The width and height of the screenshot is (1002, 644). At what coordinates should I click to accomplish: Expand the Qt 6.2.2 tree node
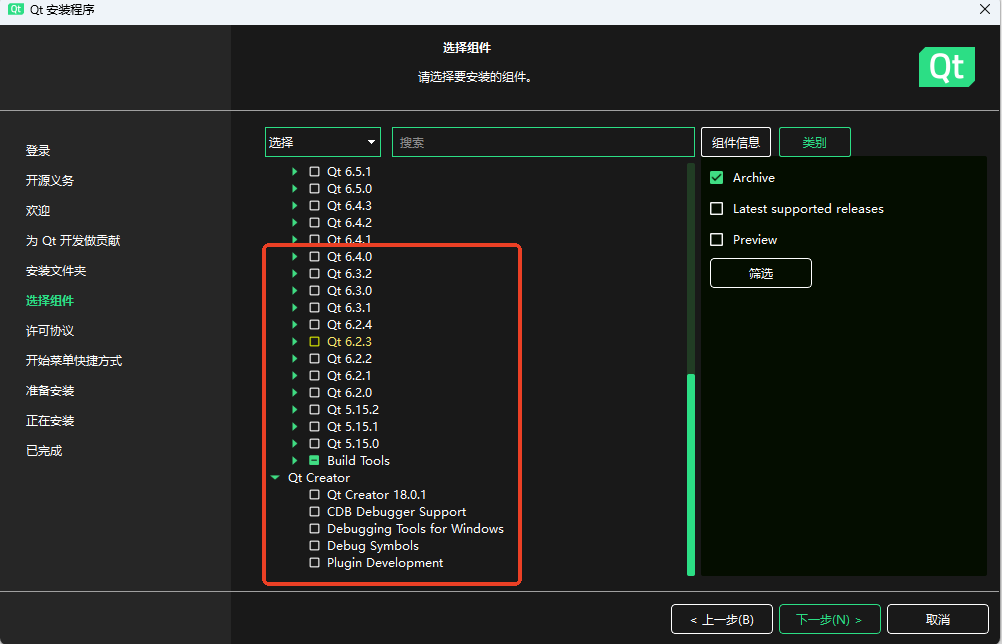tap(295, 358)
